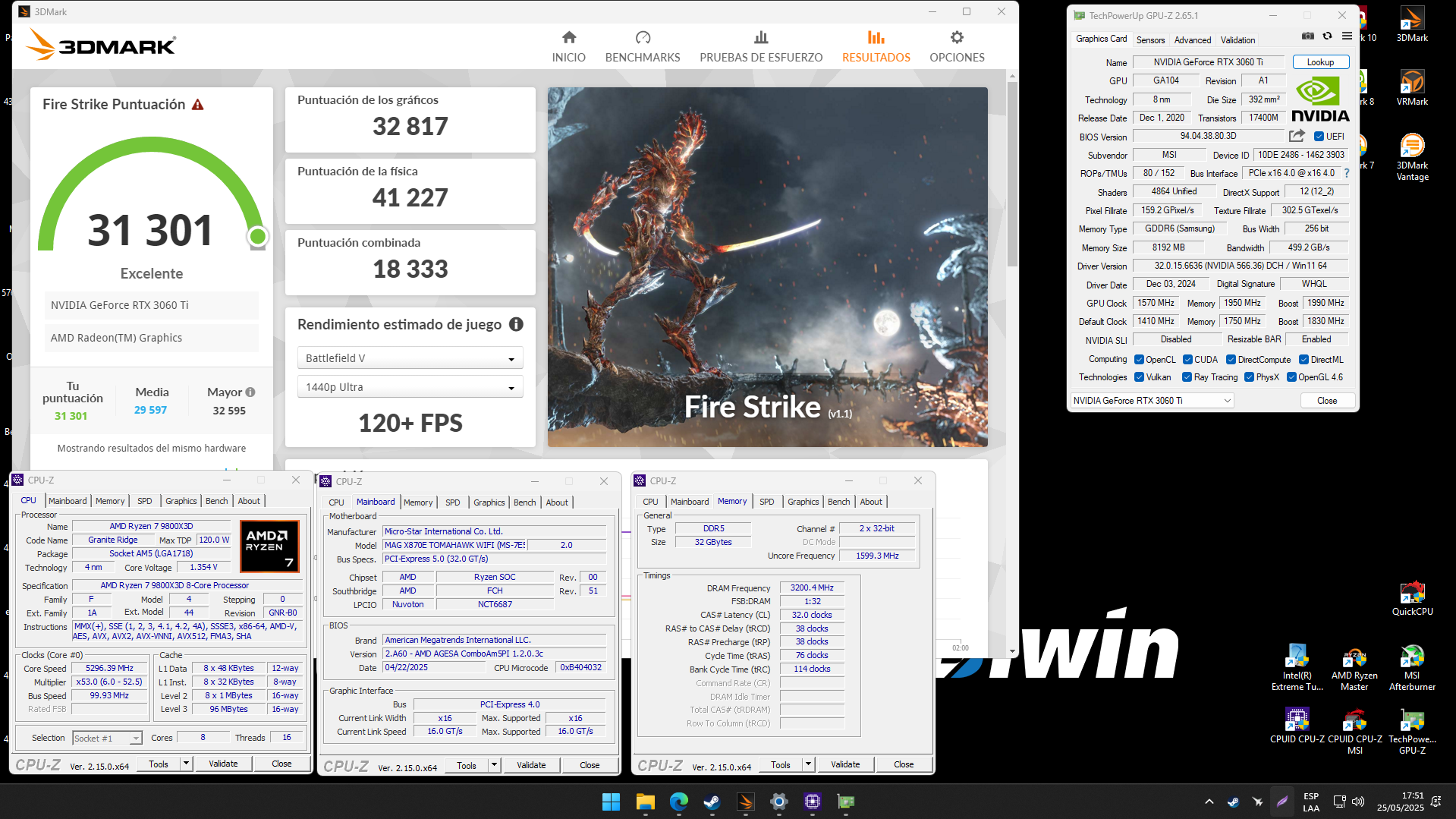The image size is (1456, 819).
Task: Open the Bench tab in CPU-Z CPU window
Action: pyautogui.click(x=216, y=501)
